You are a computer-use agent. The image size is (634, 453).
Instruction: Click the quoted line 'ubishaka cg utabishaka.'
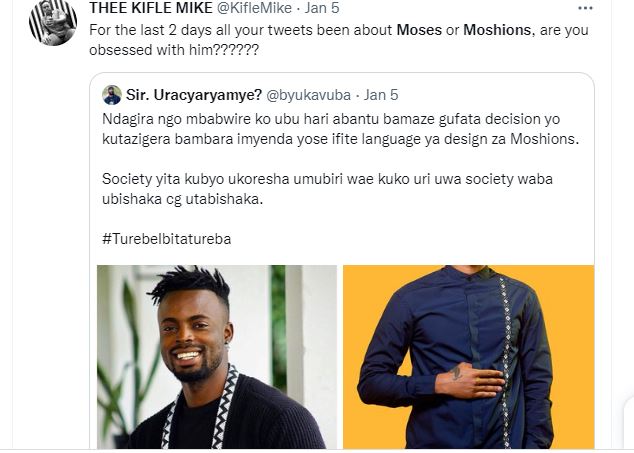182,199
